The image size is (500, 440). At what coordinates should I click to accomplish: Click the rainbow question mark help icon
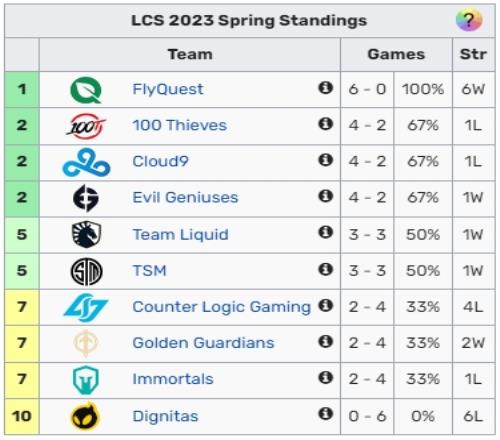click(469, 20)
